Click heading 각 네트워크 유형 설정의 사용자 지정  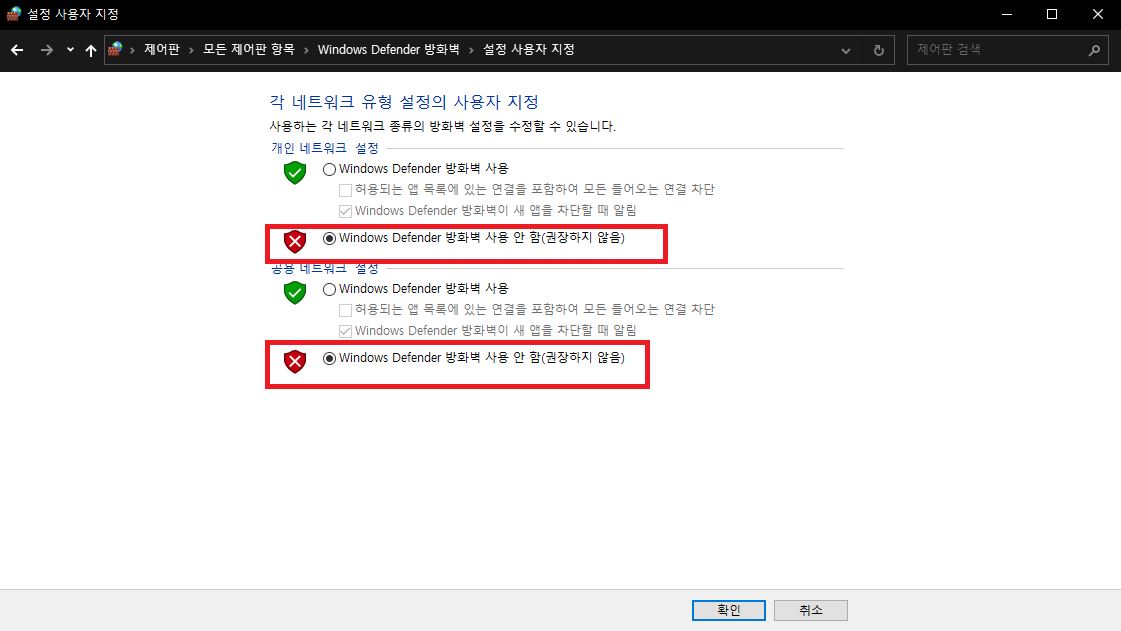(x=404, y=102)
